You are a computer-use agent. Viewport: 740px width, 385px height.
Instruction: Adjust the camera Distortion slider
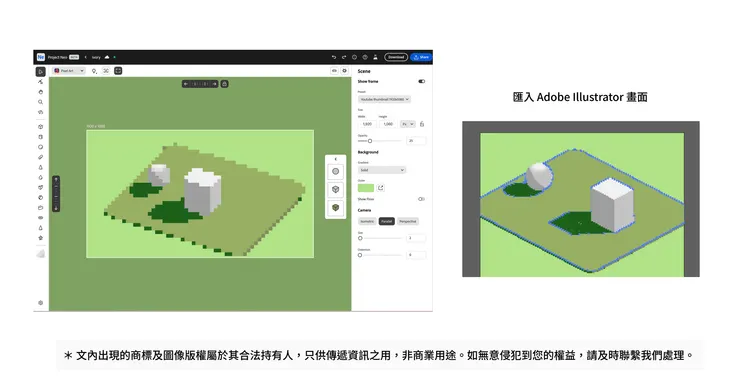tap(380, 255)
